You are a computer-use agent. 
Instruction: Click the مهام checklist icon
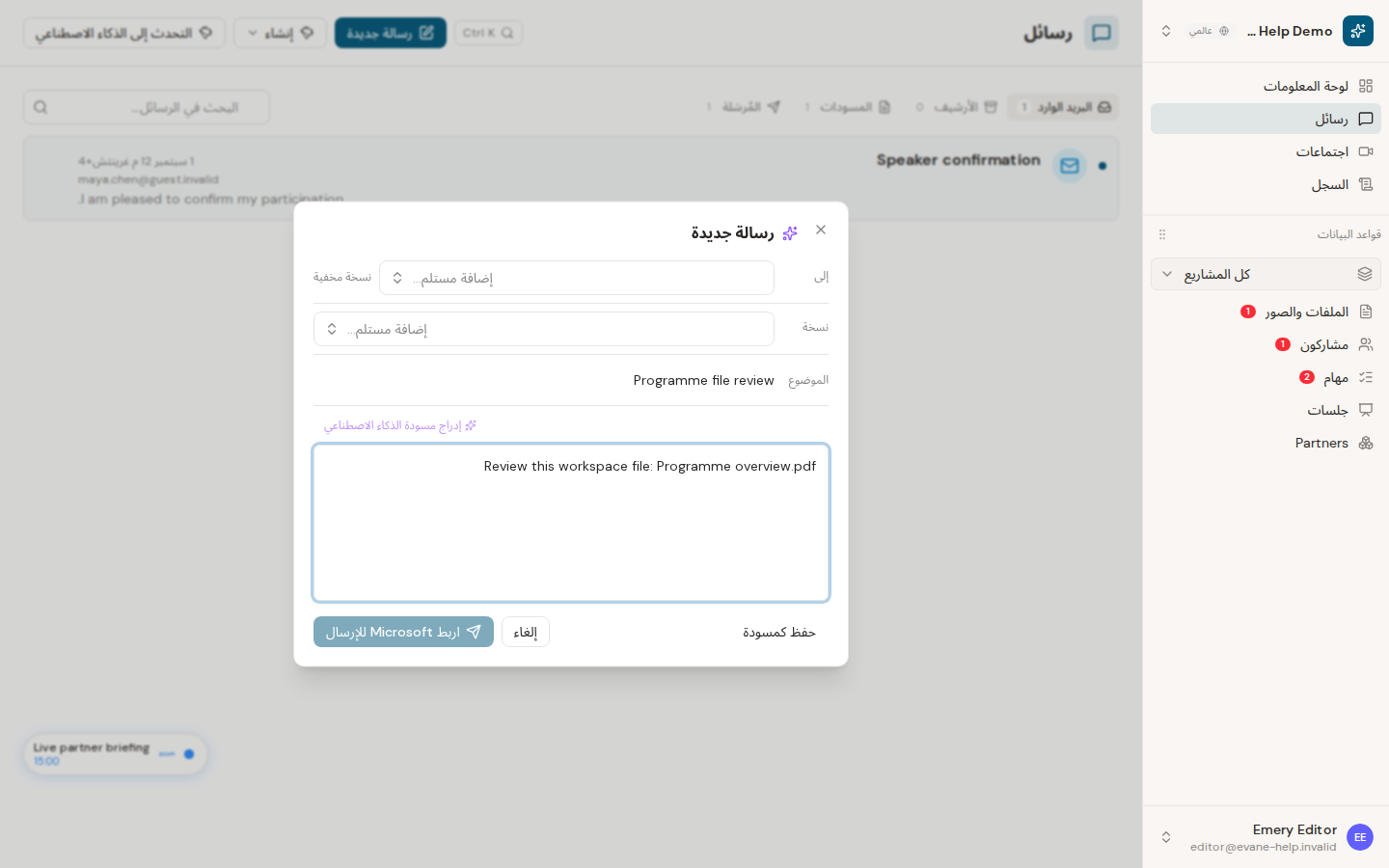click(x=1366, y=377)
